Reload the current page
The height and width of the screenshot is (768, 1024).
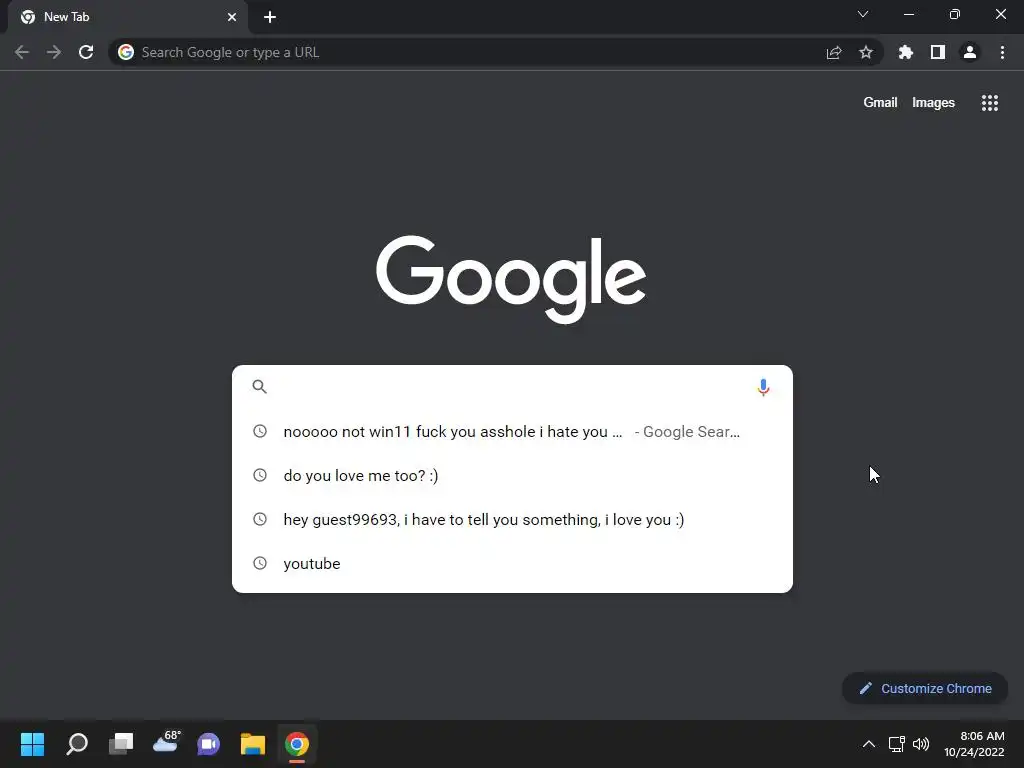point(86,52)
